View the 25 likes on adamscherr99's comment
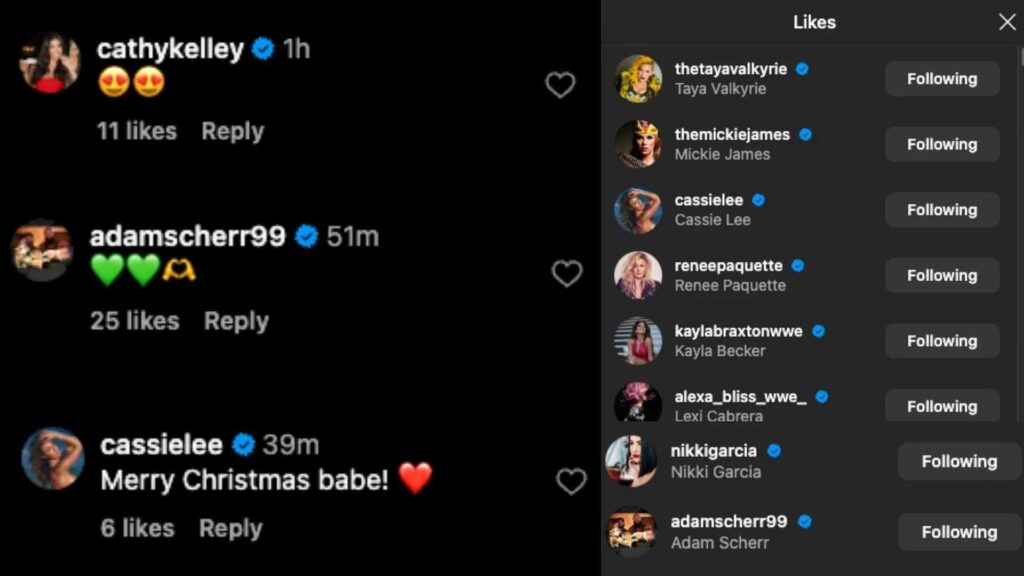Viewport: 1024px width, 576px height. [x=135, y=321]
